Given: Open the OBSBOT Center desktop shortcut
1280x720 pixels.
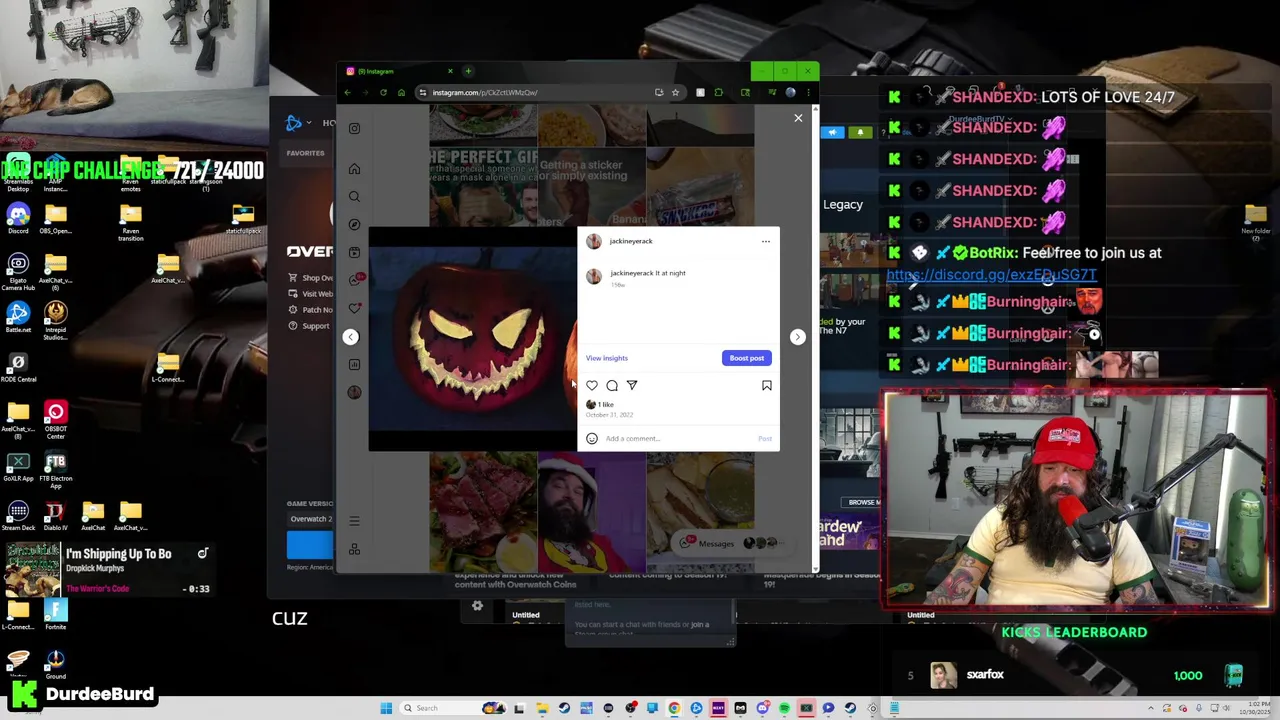Looking at the screenshot, I should [55, 419].
